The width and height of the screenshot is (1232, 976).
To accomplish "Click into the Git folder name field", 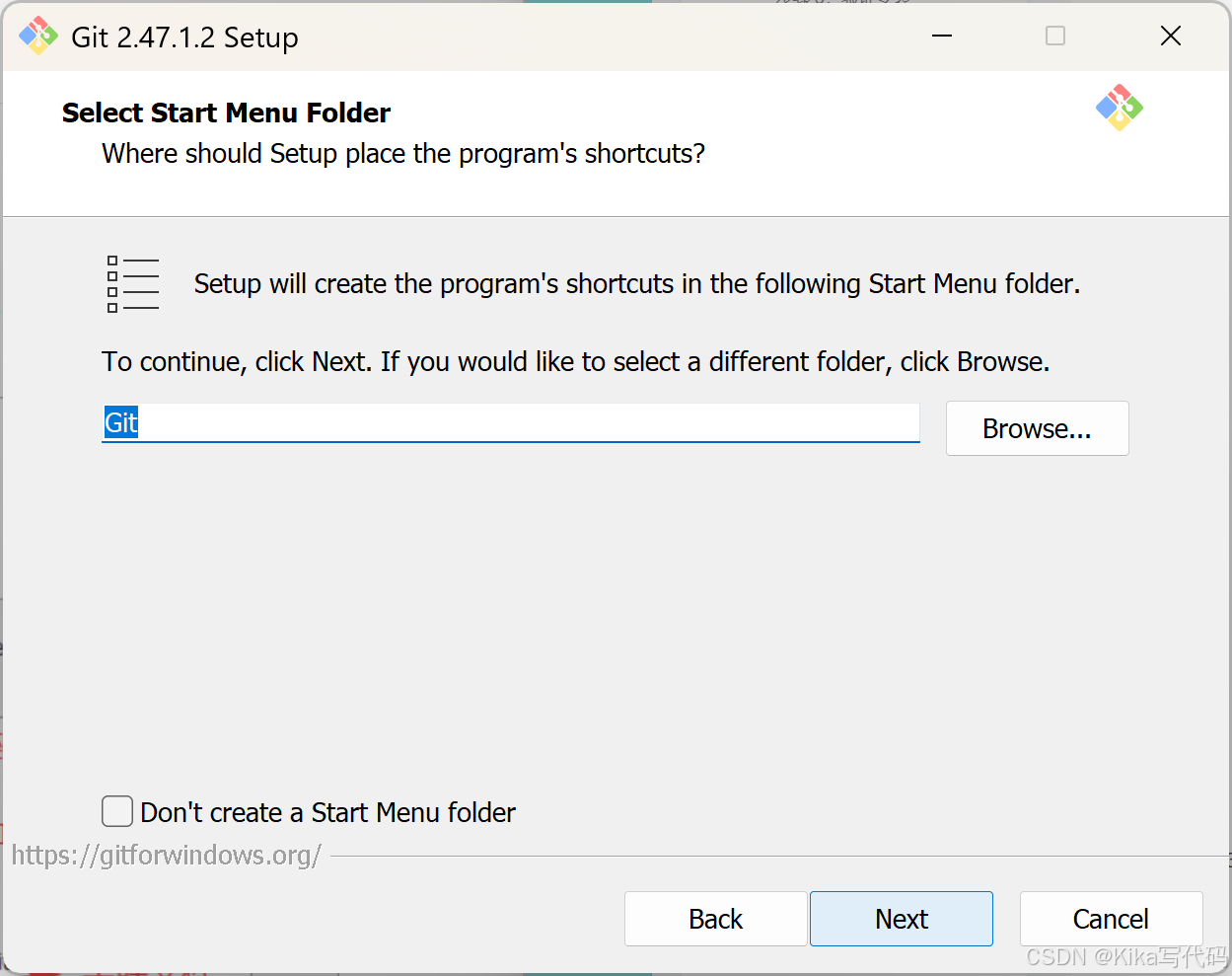I will 511,422.
